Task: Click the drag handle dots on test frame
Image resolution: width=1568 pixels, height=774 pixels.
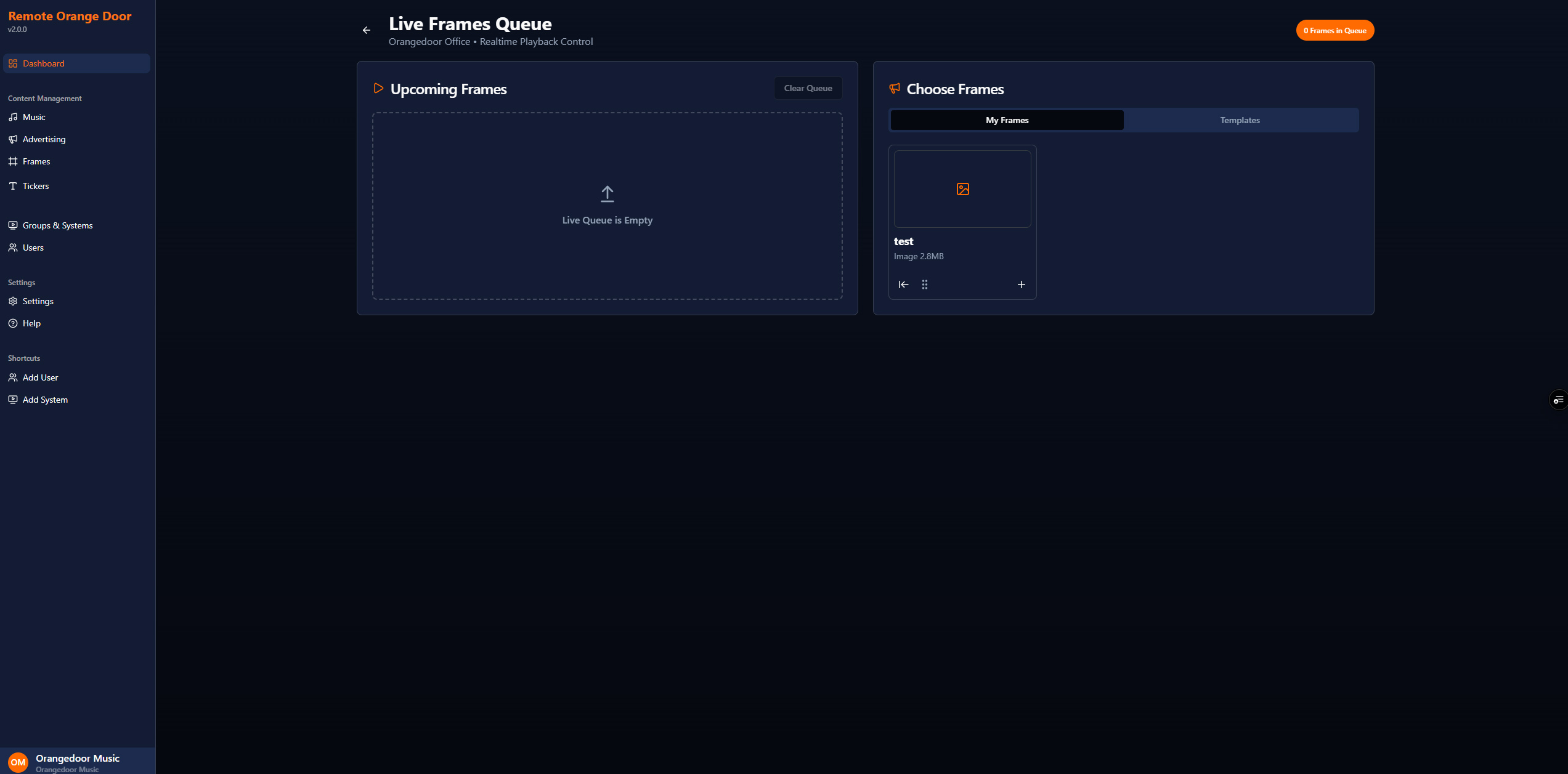Action: tap(924, 284)
